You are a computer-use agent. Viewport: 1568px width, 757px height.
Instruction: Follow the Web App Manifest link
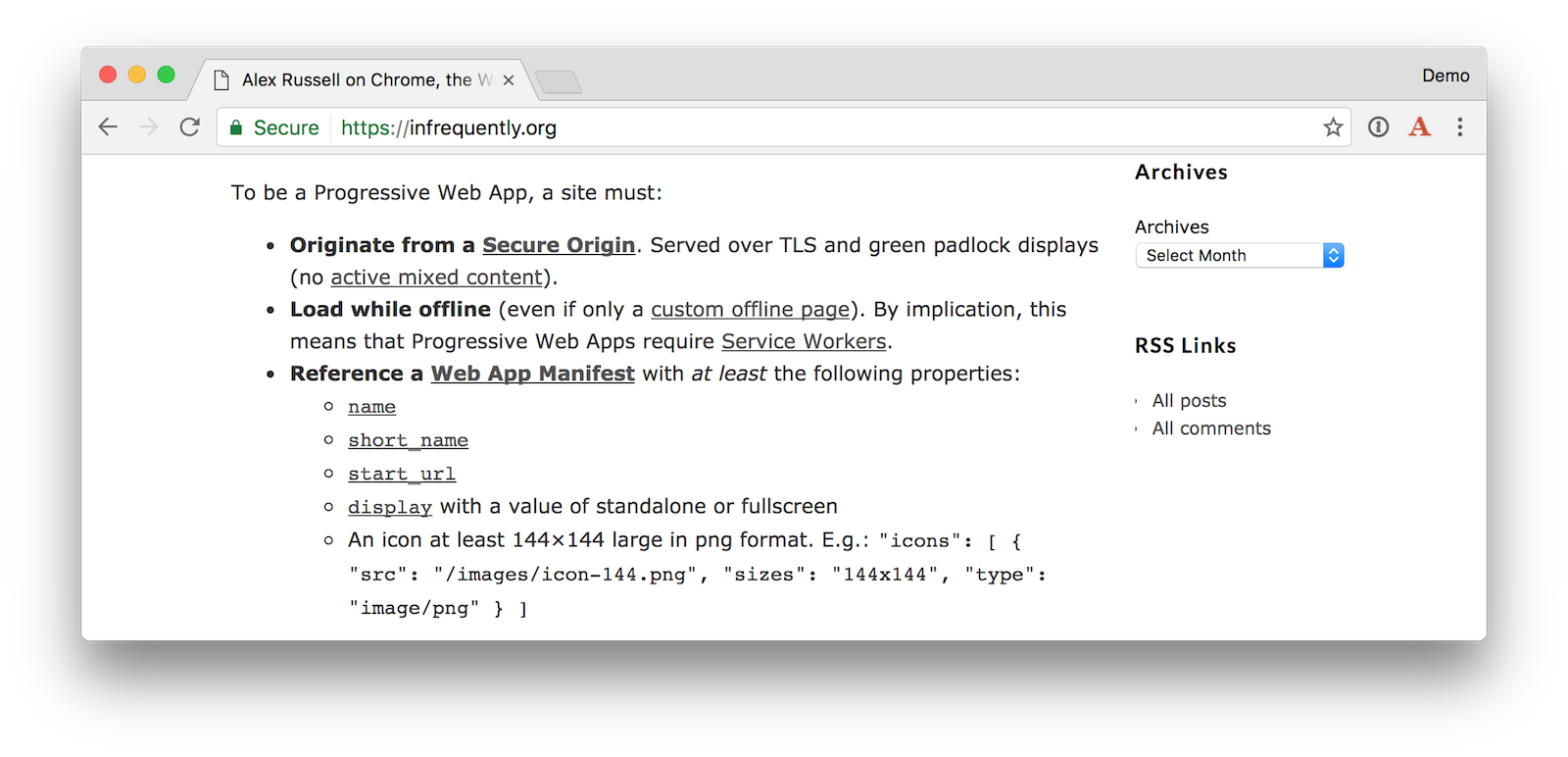pos(532,374)
